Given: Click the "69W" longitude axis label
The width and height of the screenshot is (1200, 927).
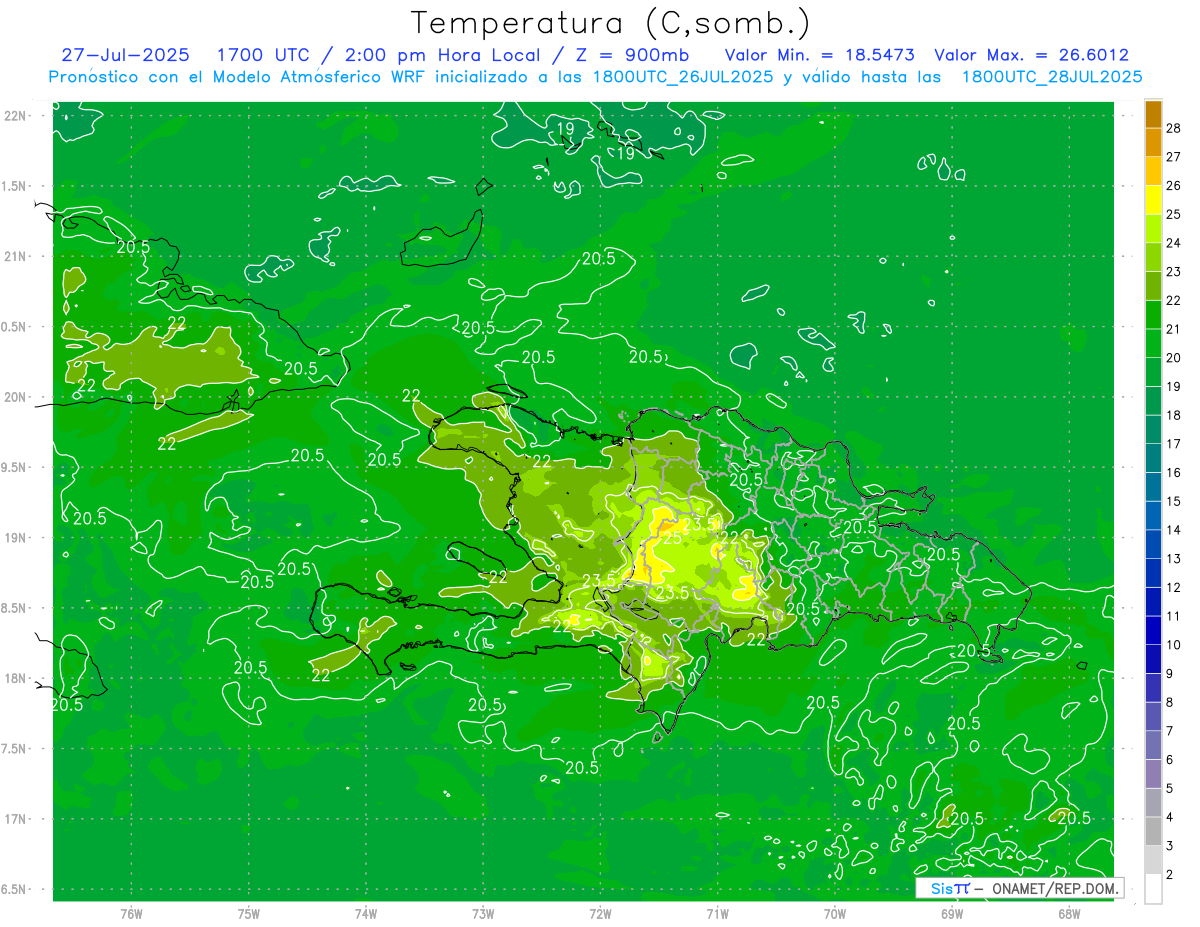Looking at the screenshot, I should pos(952,913).
